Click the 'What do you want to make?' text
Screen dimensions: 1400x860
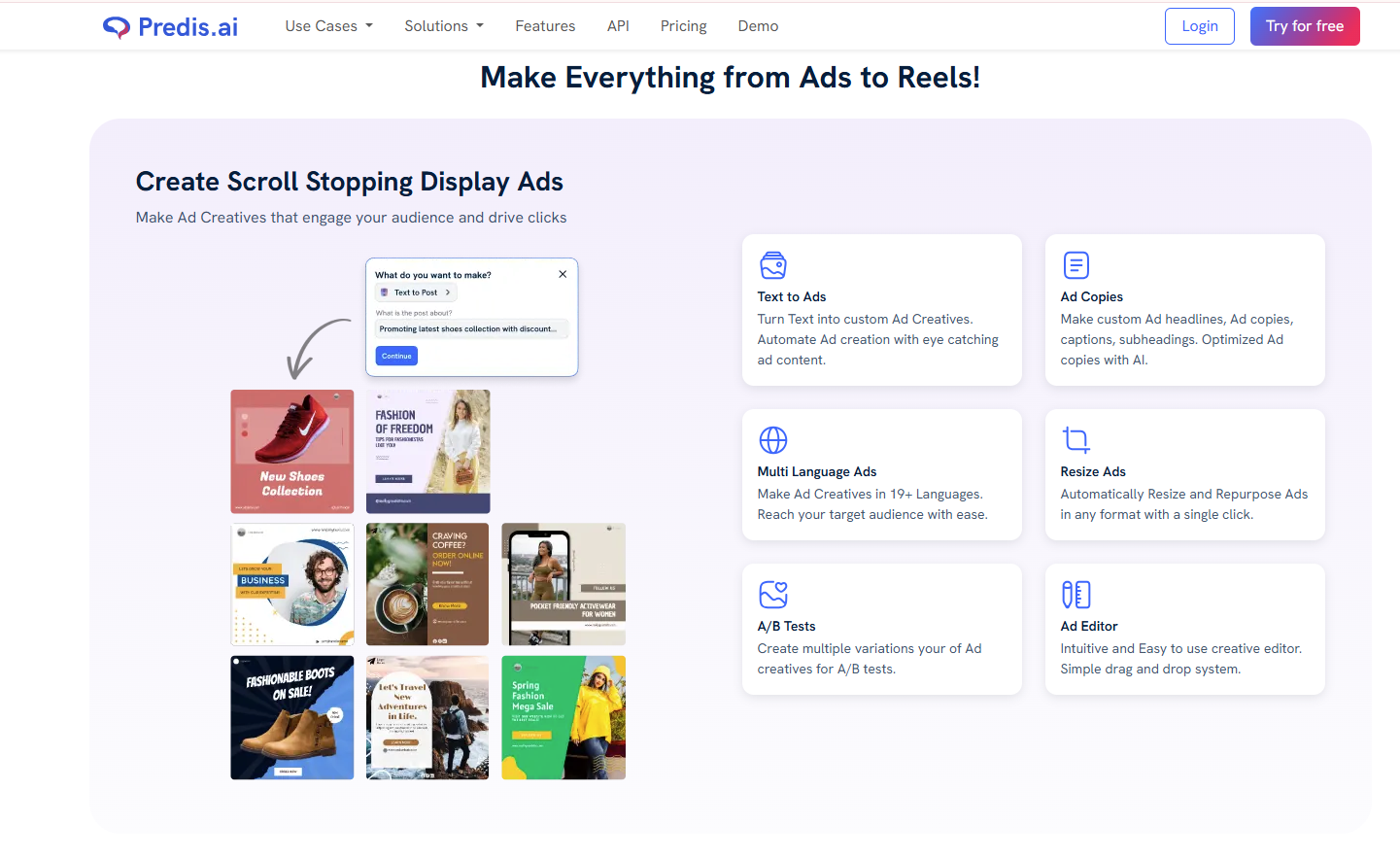click(x=433, y=275)
